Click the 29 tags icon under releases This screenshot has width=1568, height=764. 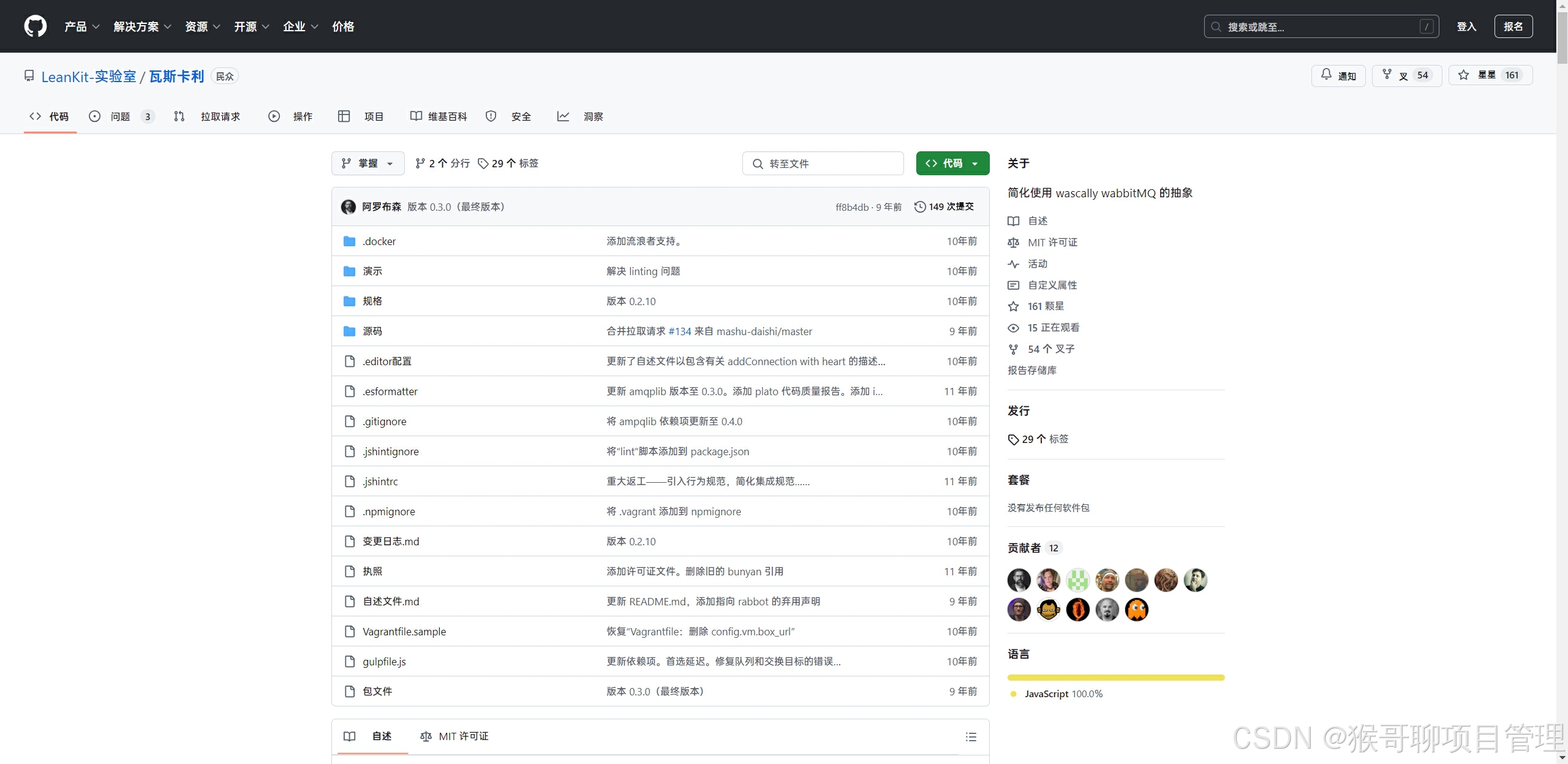tap(1014, 439)
